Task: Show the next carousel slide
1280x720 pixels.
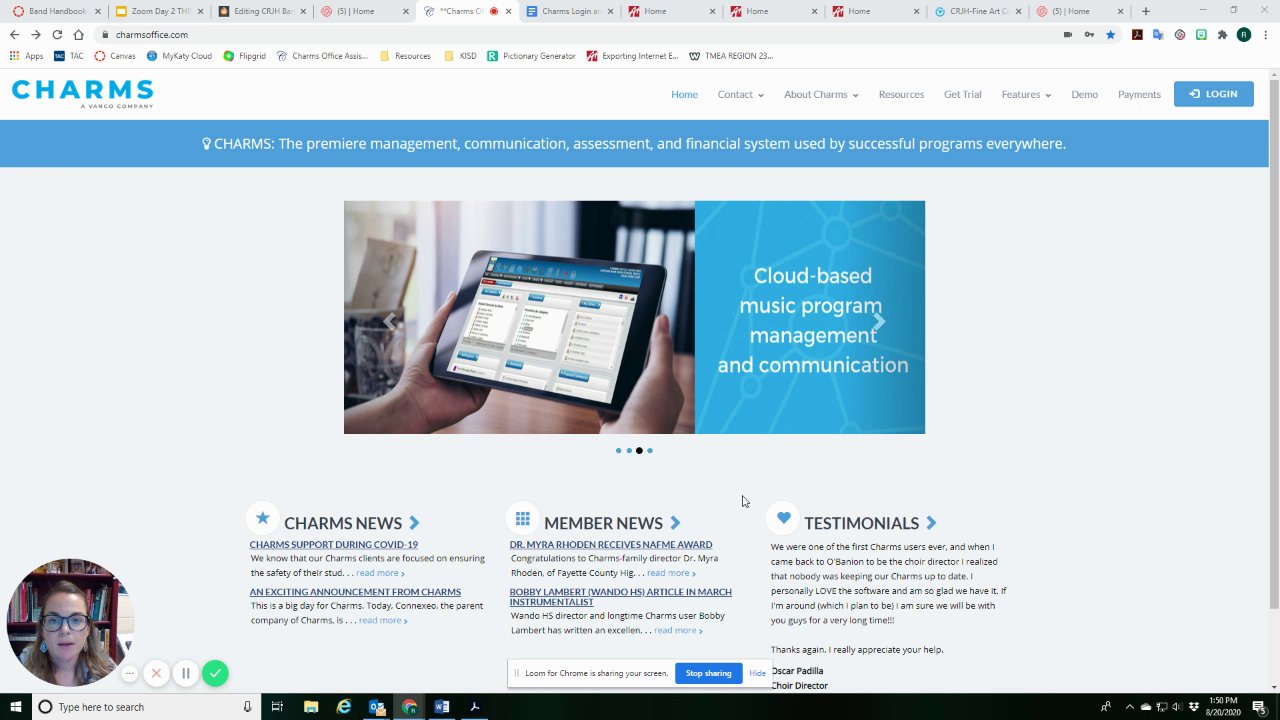Action: [878, 321]
